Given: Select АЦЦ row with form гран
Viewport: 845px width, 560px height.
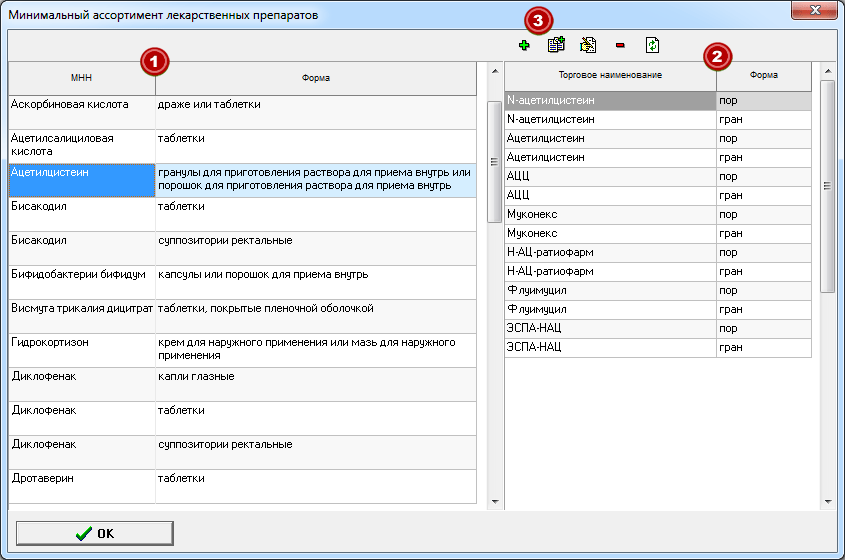Looking at the screenshot, I should click(658, 195).
